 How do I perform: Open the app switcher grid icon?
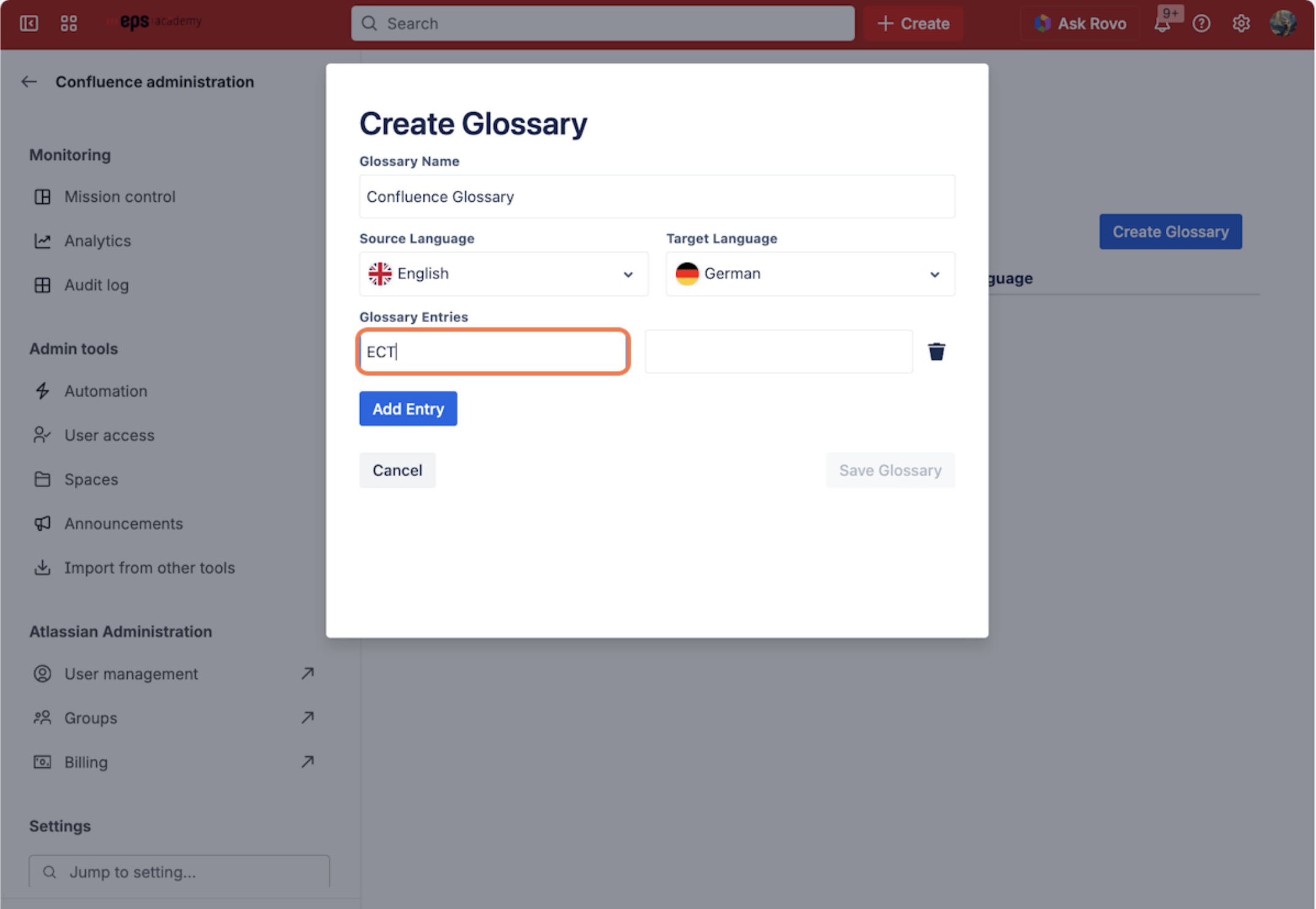[x=69, y=24]
